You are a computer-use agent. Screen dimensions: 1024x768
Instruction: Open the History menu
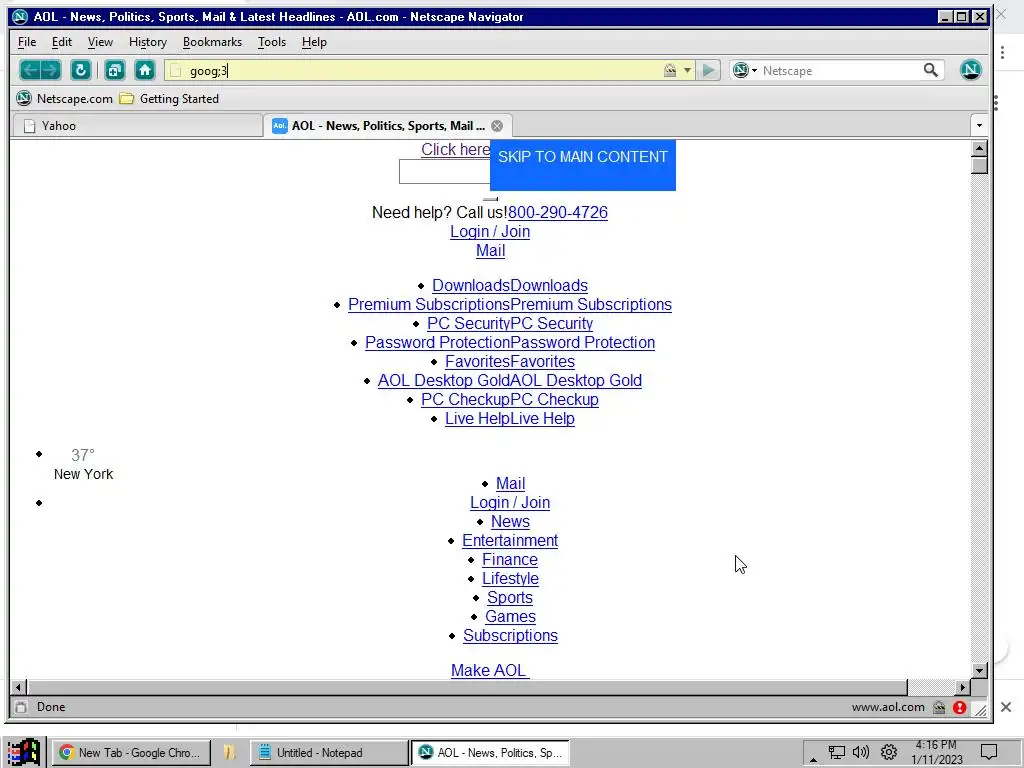(148, 42)
